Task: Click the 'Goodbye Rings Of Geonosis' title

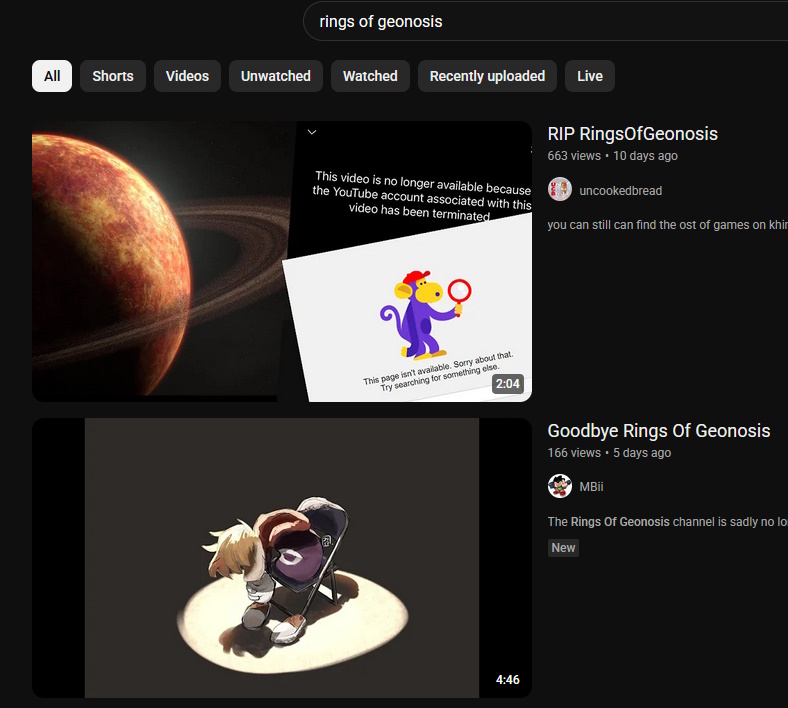Action: point(658,431)
